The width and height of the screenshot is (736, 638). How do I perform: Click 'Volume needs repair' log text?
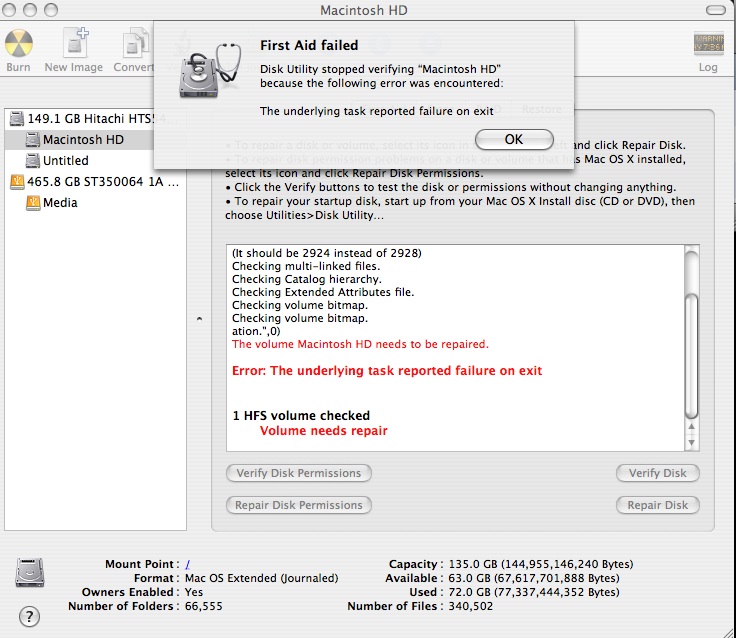pos(323,430)
